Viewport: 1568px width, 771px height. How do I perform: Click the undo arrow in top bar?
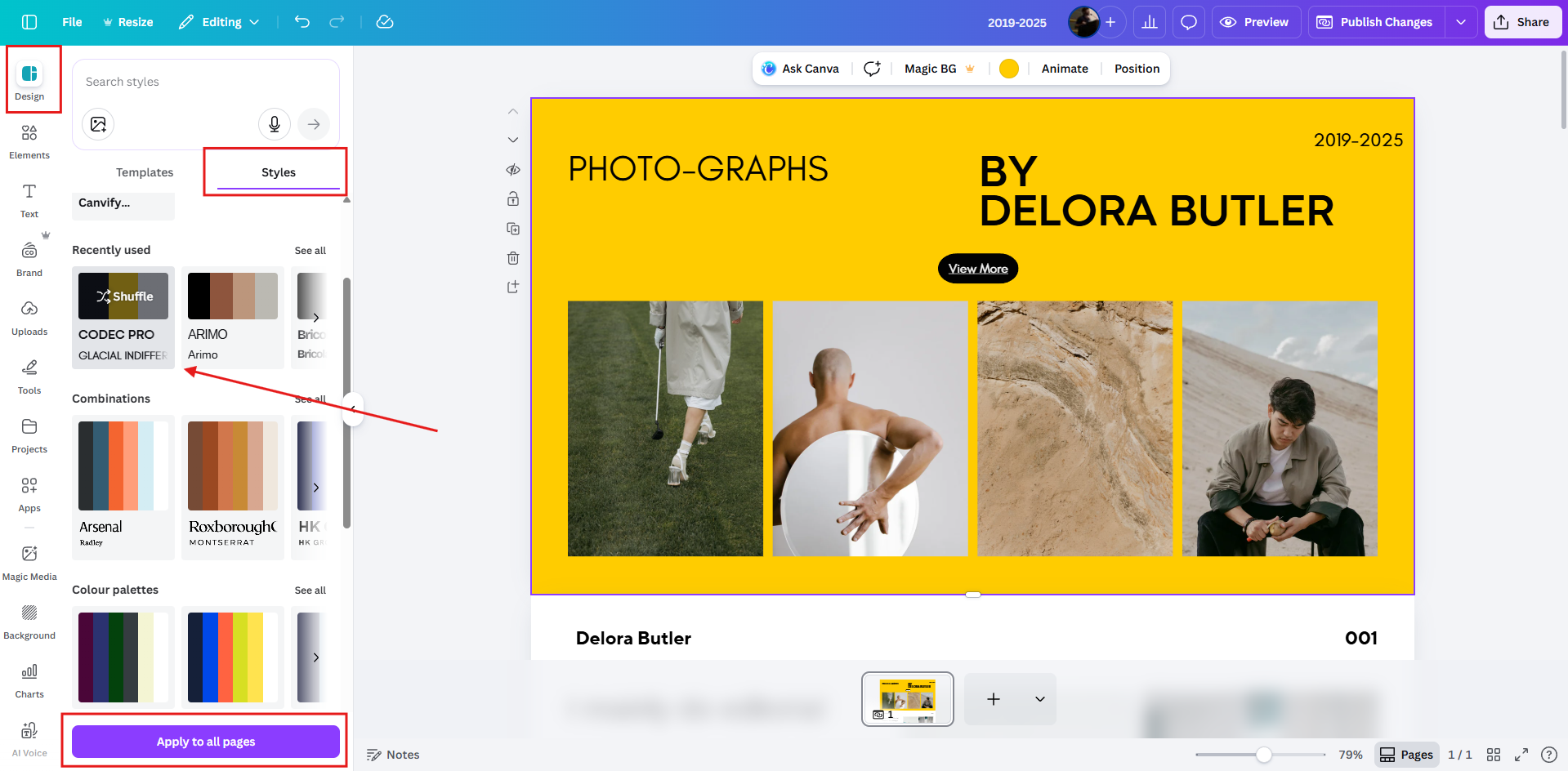(302, 22)
